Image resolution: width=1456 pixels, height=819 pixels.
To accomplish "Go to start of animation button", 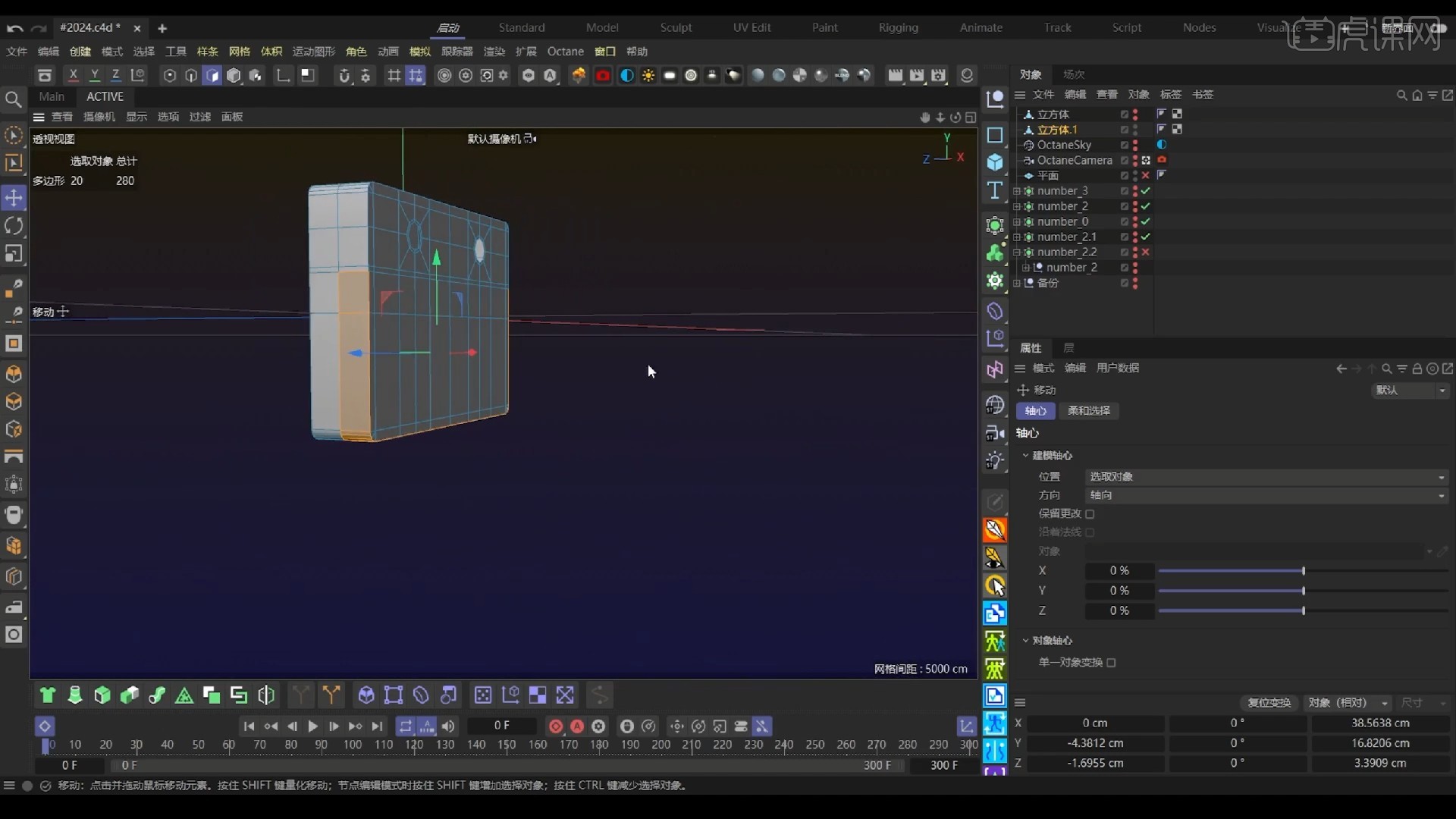I will (x=249, y=726).
